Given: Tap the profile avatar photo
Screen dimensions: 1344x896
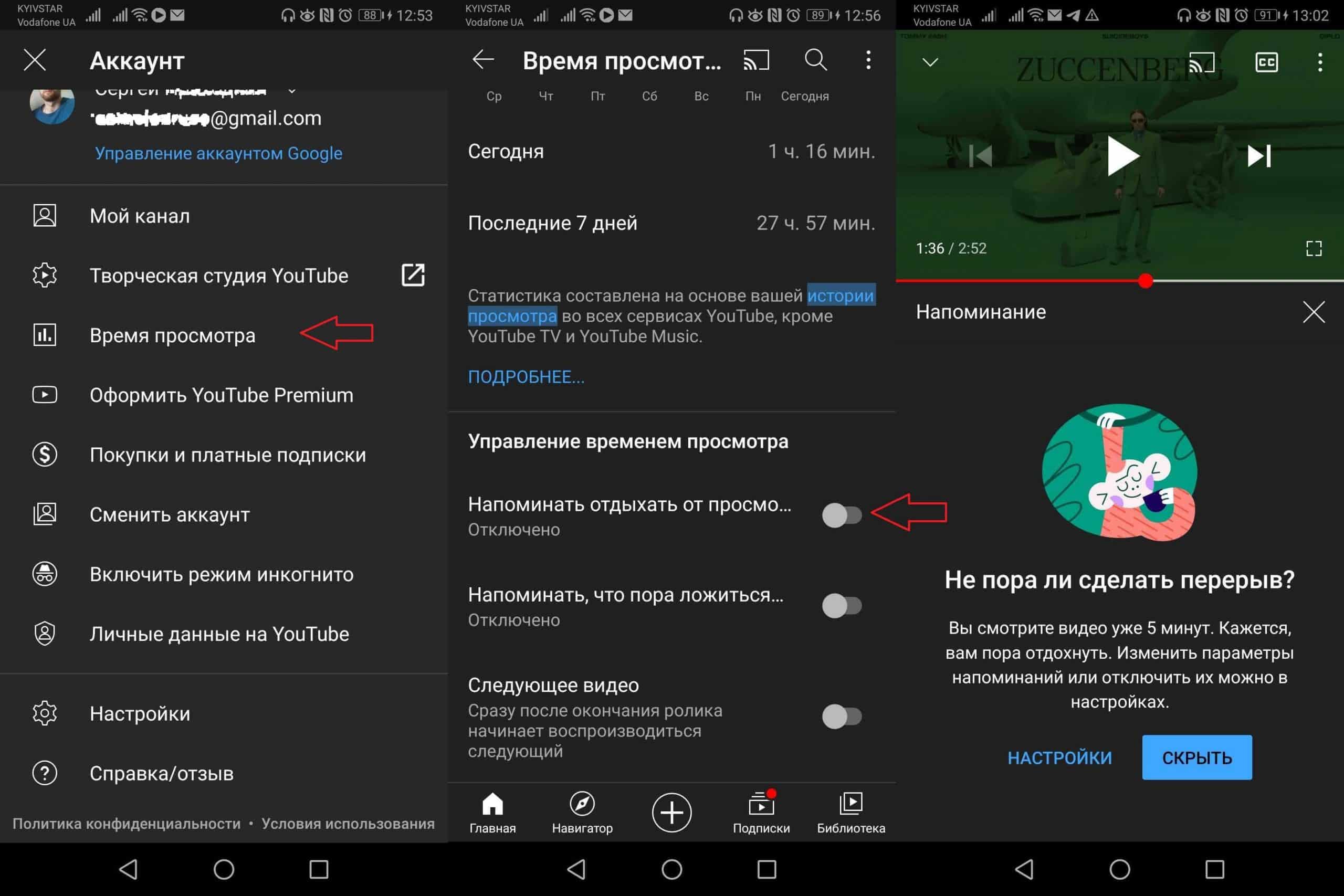Looking at the screenshot, I should coord(52,106).
